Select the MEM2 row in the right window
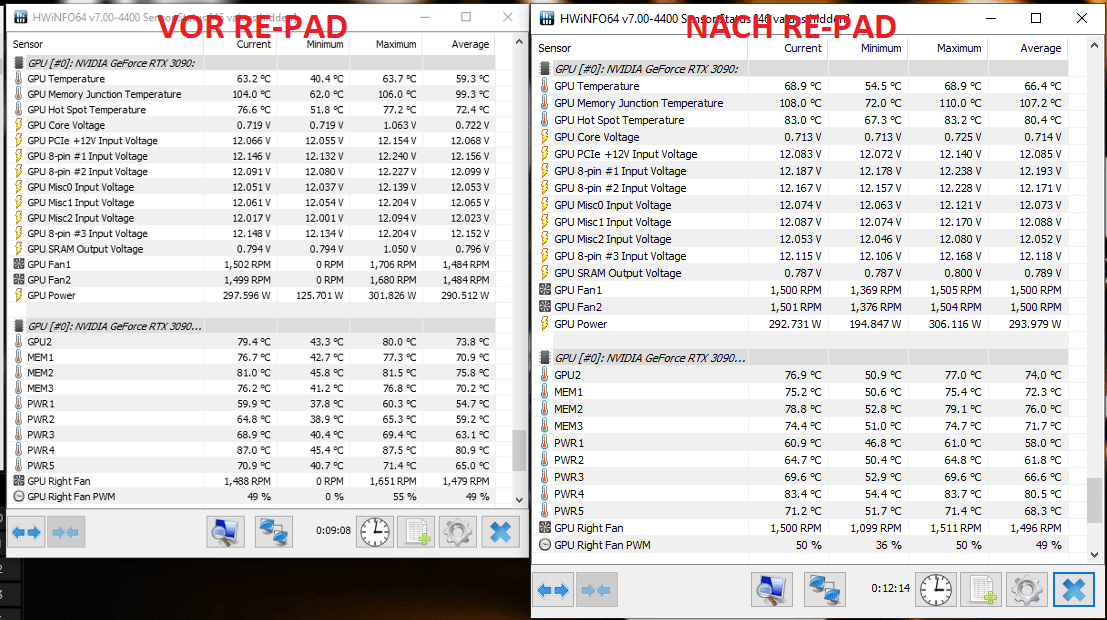 pos(801,410)
